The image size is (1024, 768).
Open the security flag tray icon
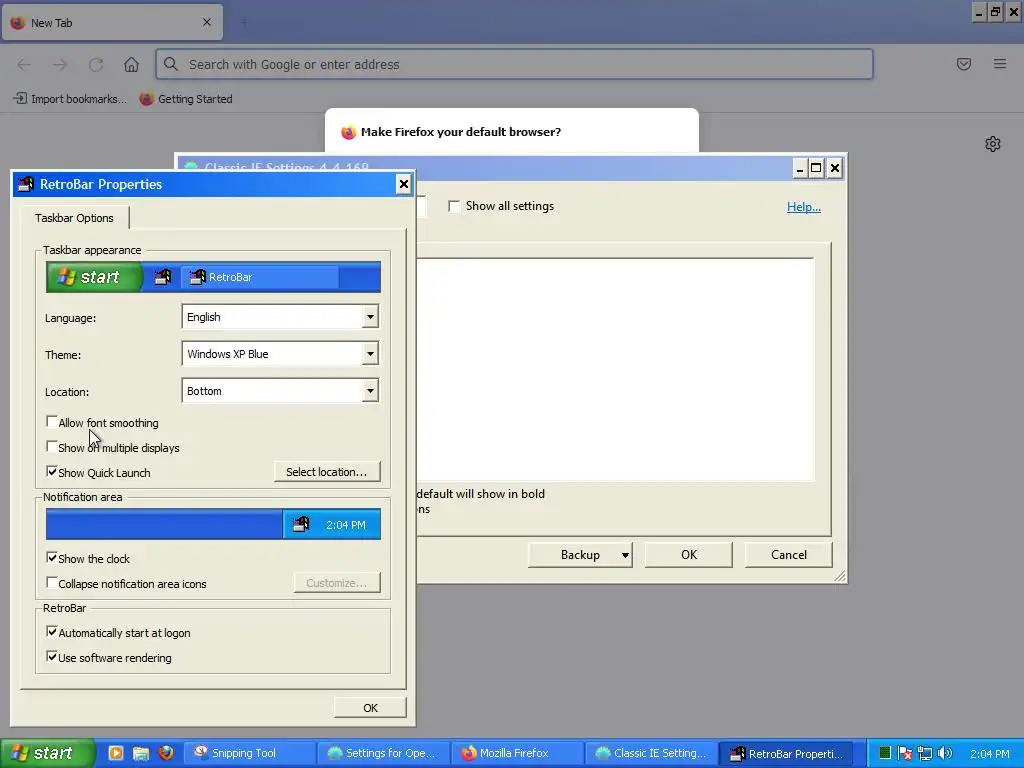click(x=904, y=753)
